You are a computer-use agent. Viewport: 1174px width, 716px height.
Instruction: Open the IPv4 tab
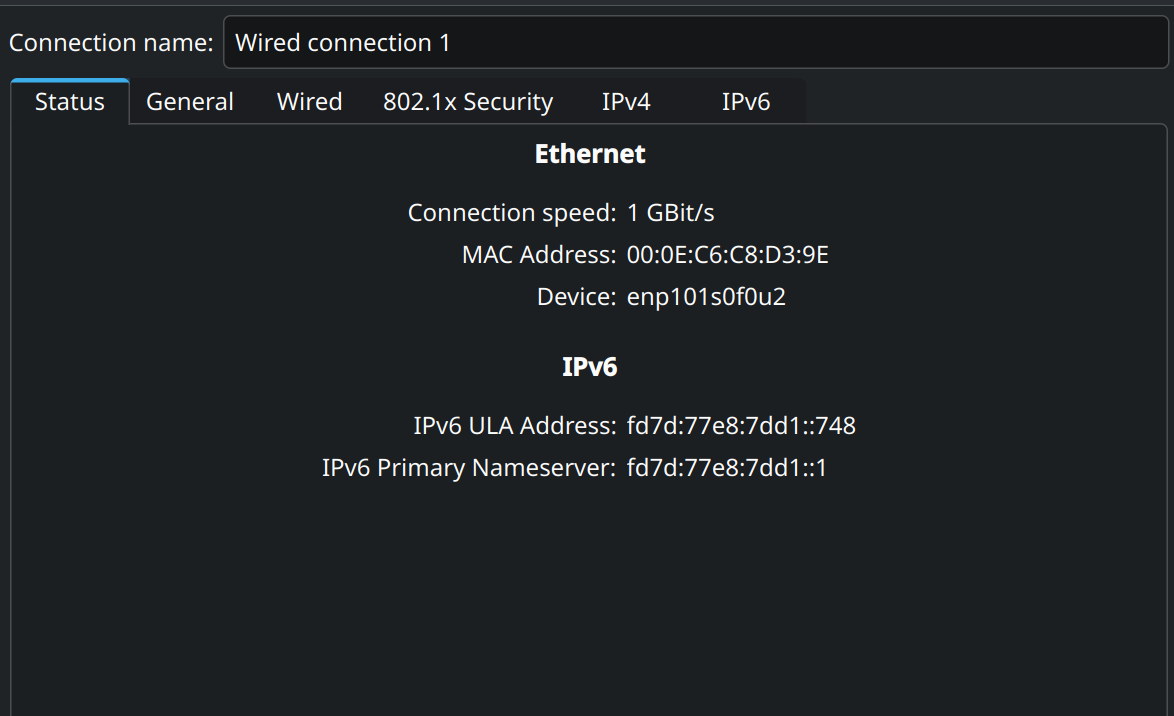(x=626, y=102)
